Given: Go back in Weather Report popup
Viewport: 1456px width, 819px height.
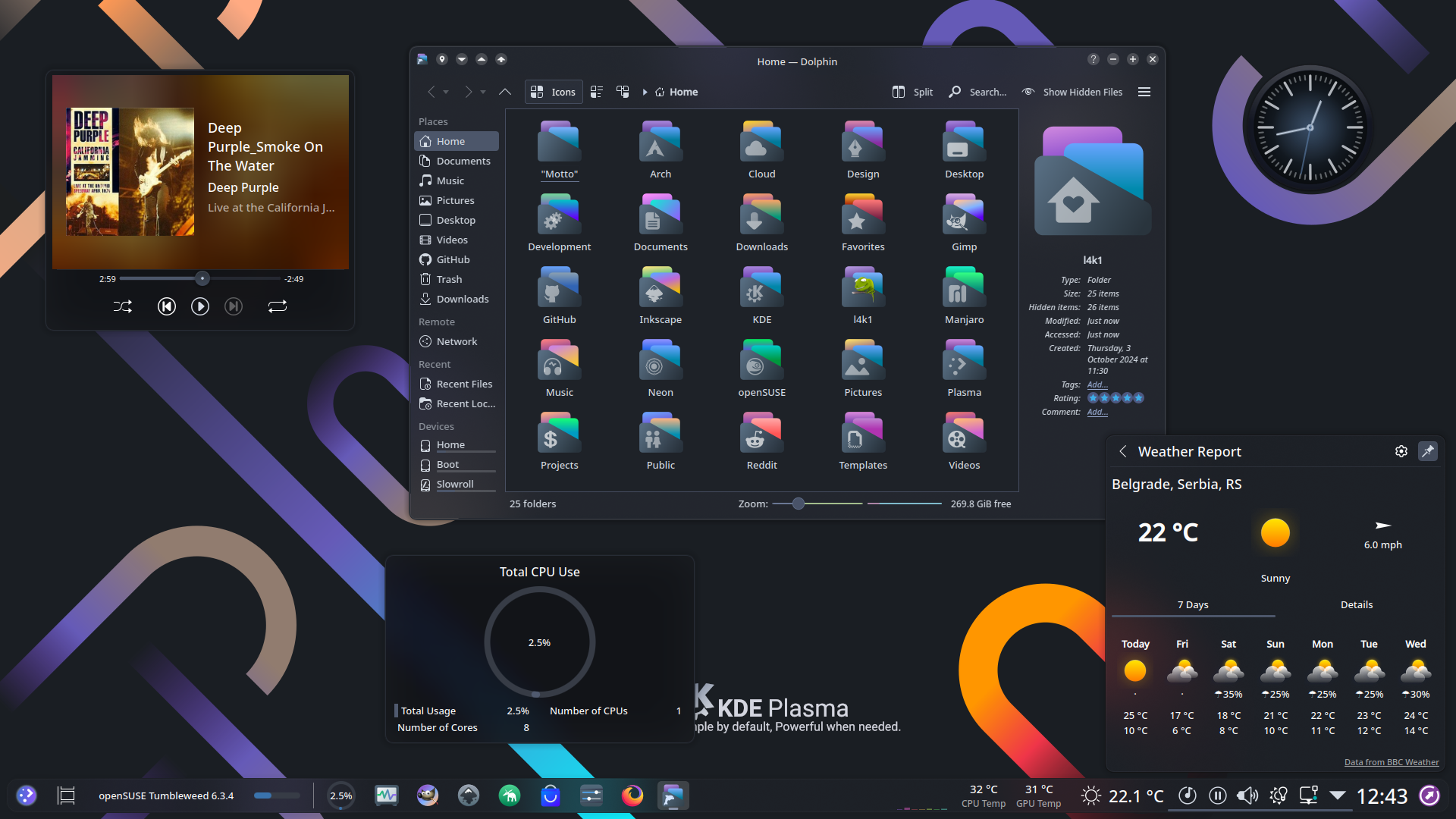Looking at the screenshot, I should point(1123,451).
